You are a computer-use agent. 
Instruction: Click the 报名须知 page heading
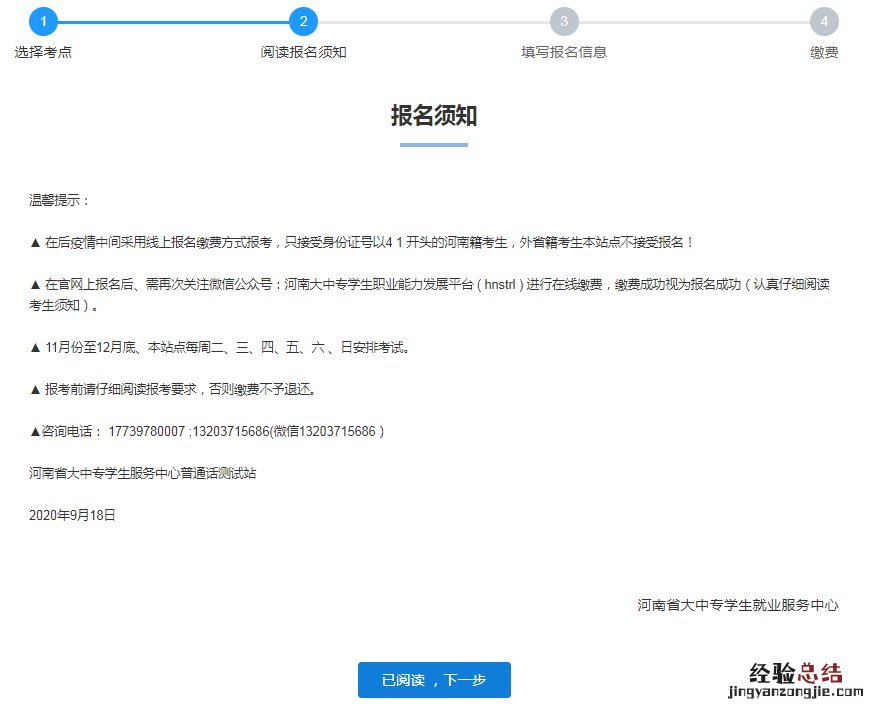[433, 116]
